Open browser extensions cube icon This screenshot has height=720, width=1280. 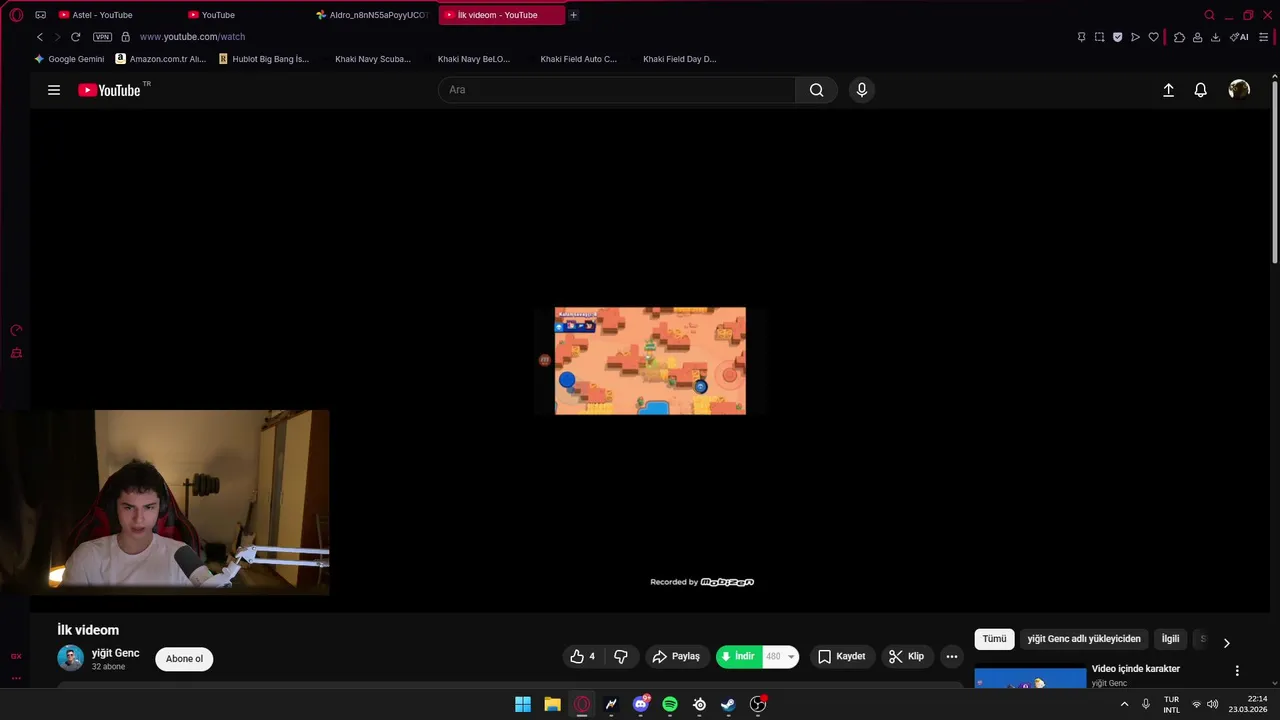coord(1179,37)
